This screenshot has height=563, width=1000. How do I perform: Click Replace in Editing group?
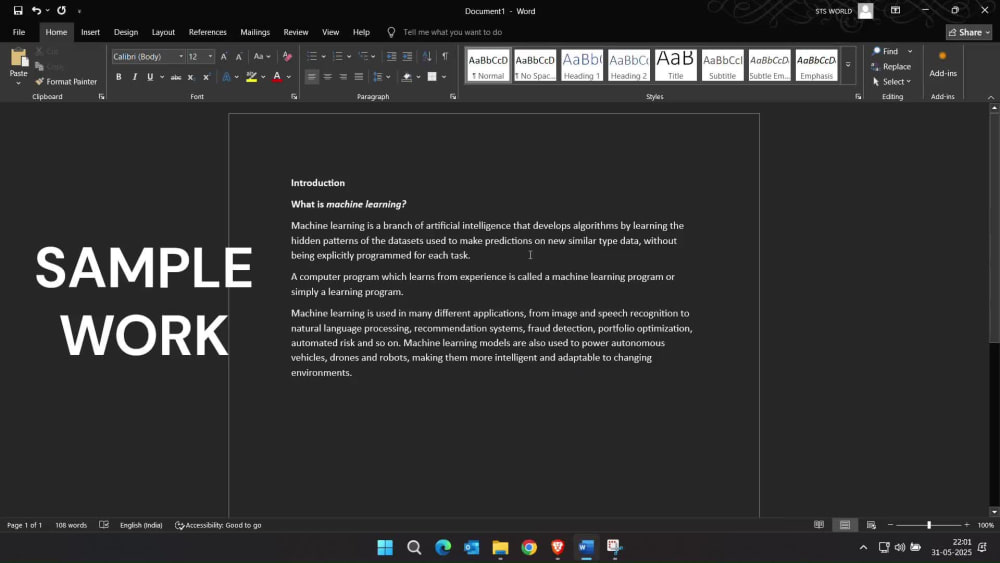point(891,66)
